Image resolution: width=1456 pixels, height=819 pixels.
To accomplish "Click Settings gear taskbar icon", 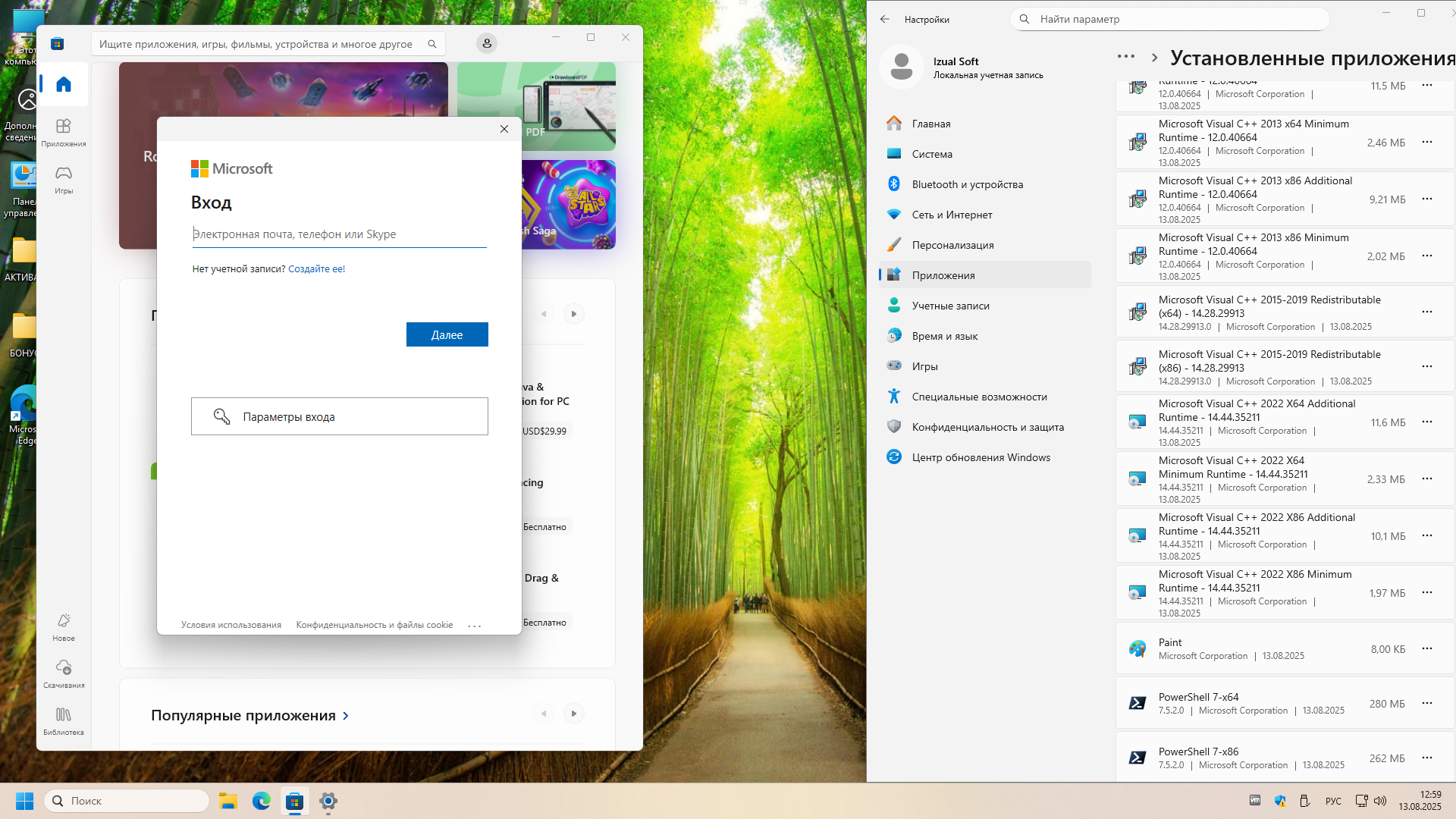I will 328,801.
